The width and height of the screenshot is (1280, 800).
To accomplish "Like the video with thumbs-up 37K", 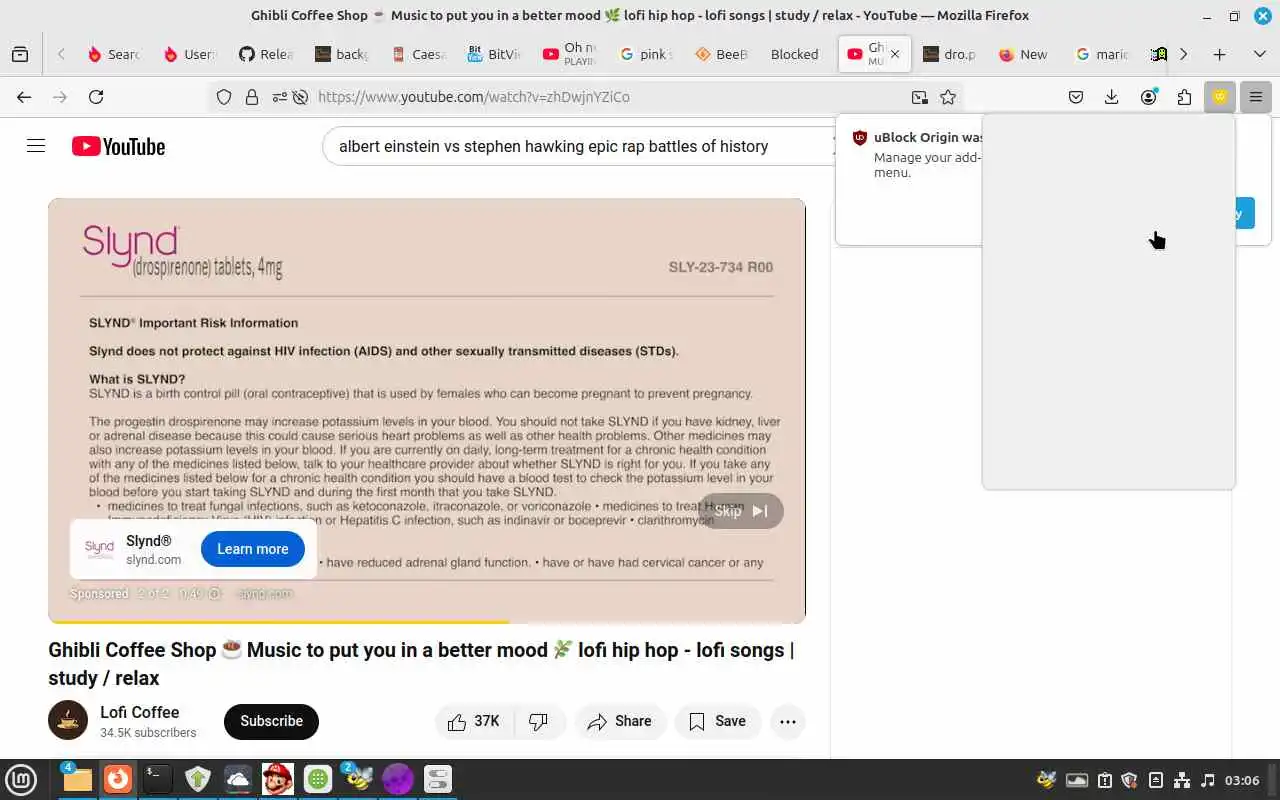I will 474,721.
